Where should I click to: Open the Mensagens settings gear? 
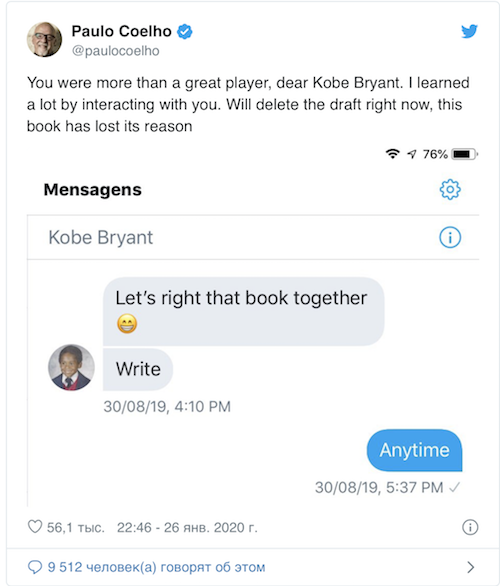click(x=450, y=189)
